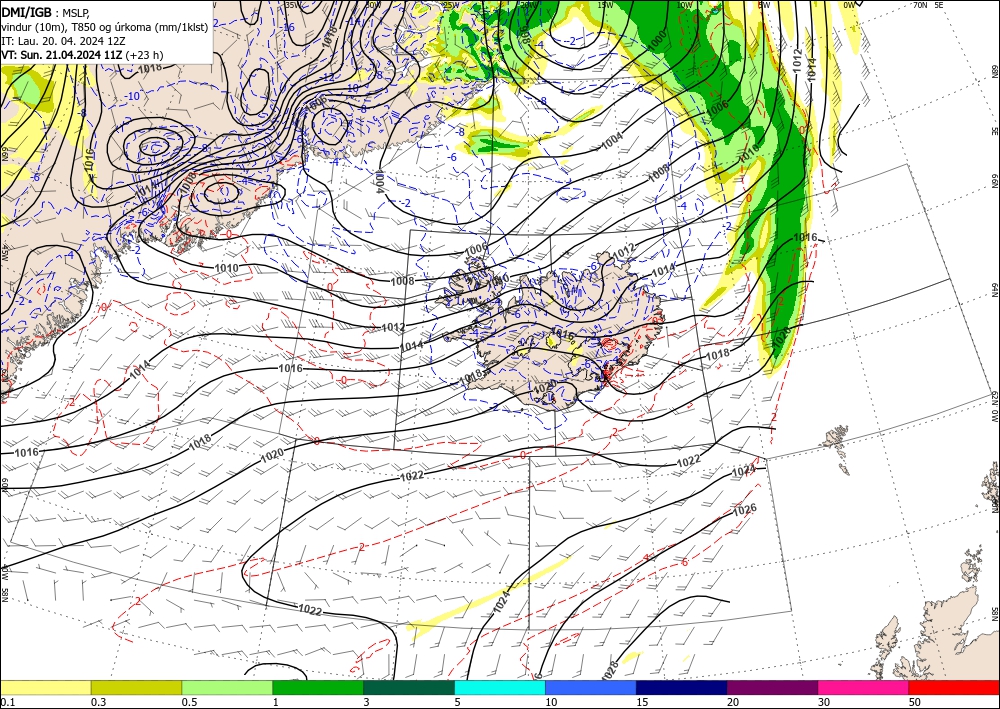Click the "0.5" legend value label
This screenshot has width=1000, height=709.
[x=189, y=702]
